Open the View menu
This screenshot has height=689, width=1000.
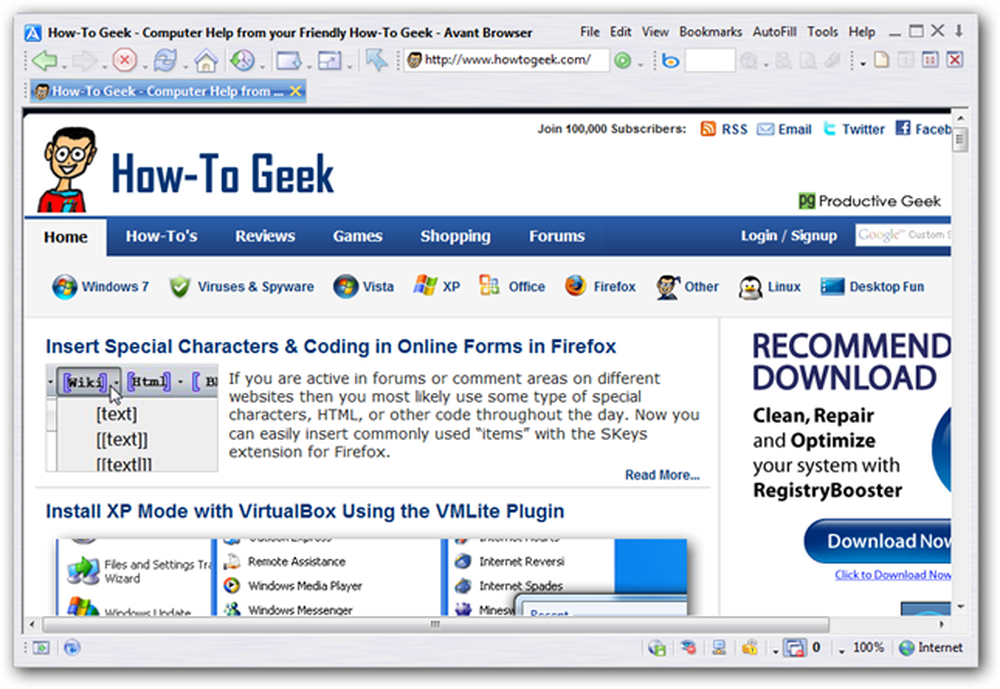(655, 32)
